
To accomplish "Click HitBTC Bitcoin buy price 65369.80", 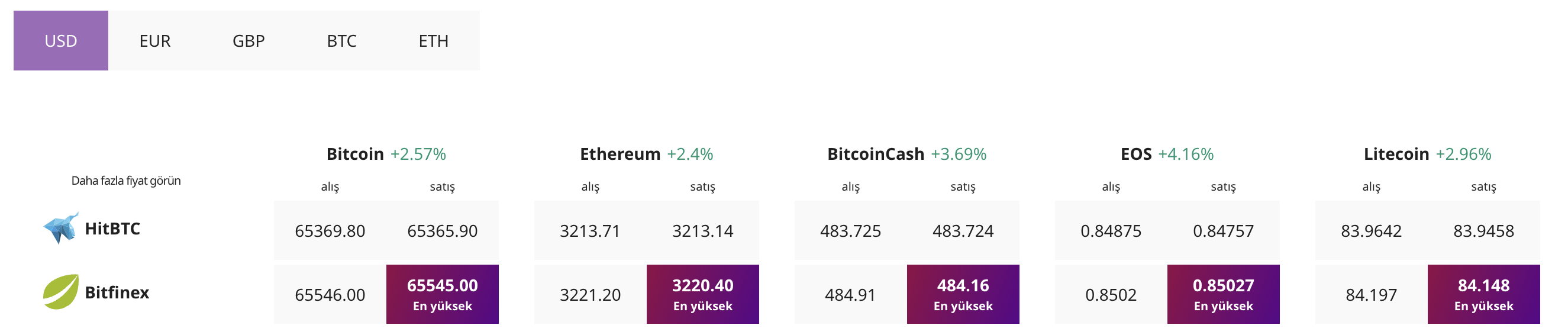I will pyautogui.click(x=330, y=231).
